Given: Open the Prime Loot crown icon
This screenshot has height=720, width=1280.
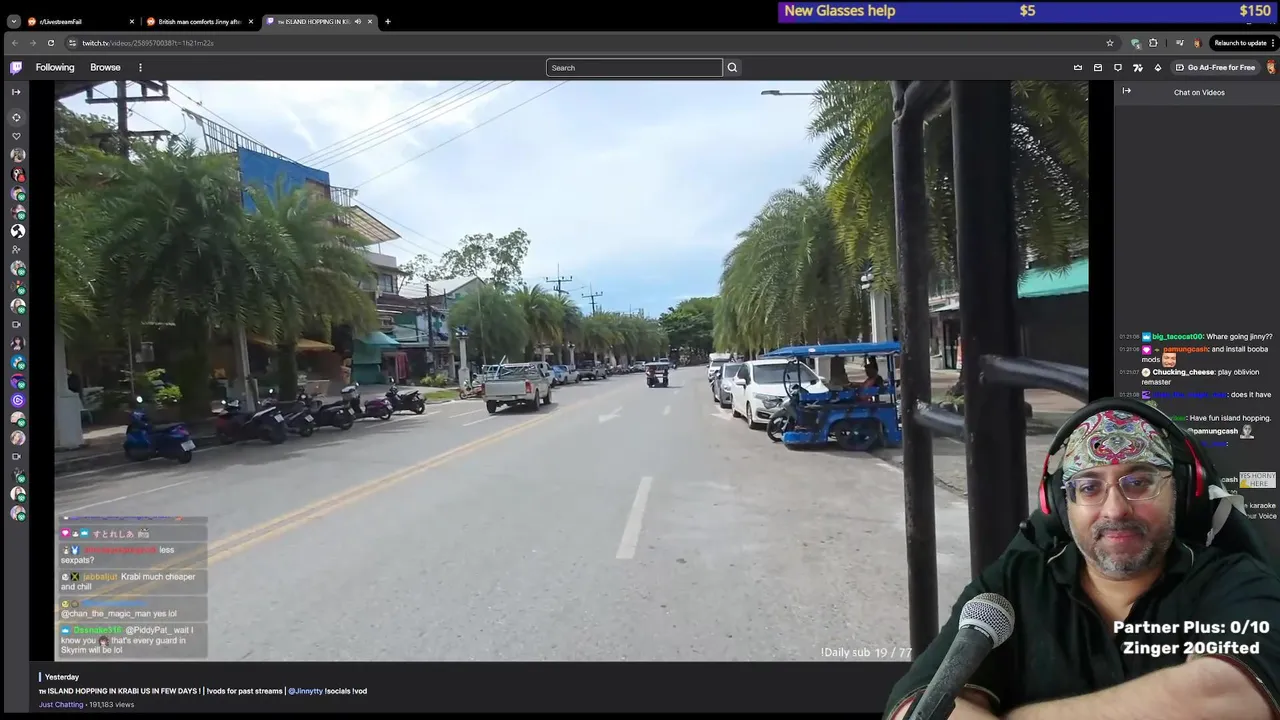Looking at the screenshot, I should (x=1078, y=68).
